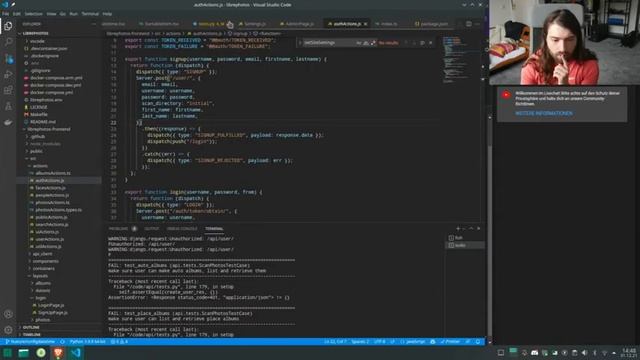Open the Testing flask view
Image resolution: width=640 pixels, height=360 pixels.
pyautogui.click(x=8, y=106)
